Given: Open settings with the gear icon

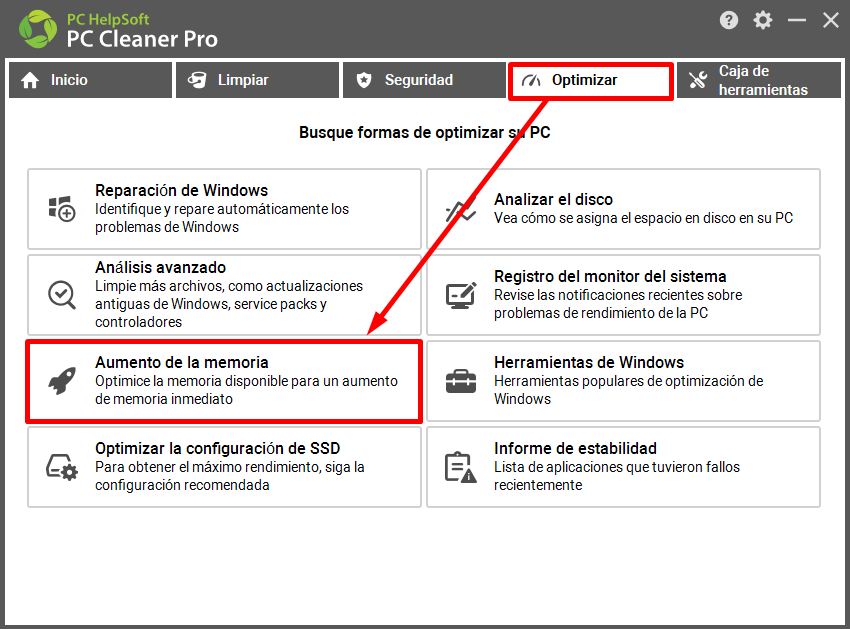Looking at the screenshot, I should (x=763, y=21).
